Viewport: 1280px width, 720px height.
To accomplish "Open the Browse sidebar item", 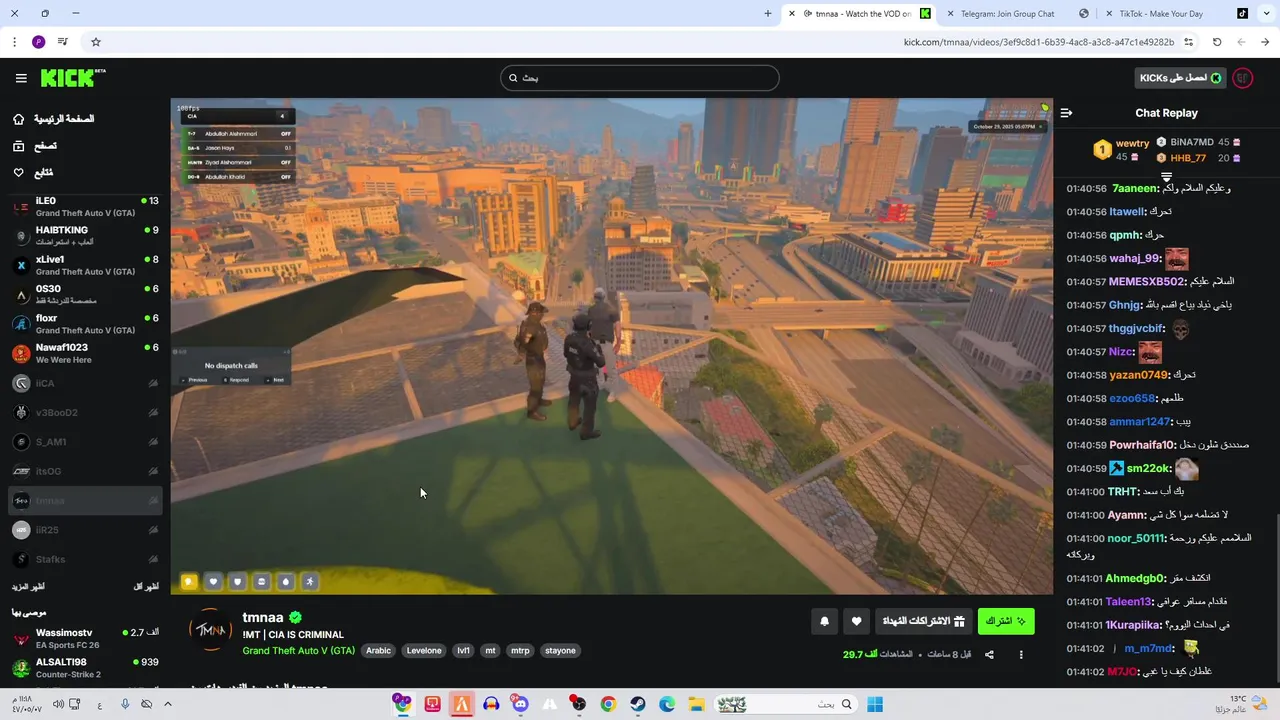I will (x=34, y=146).
